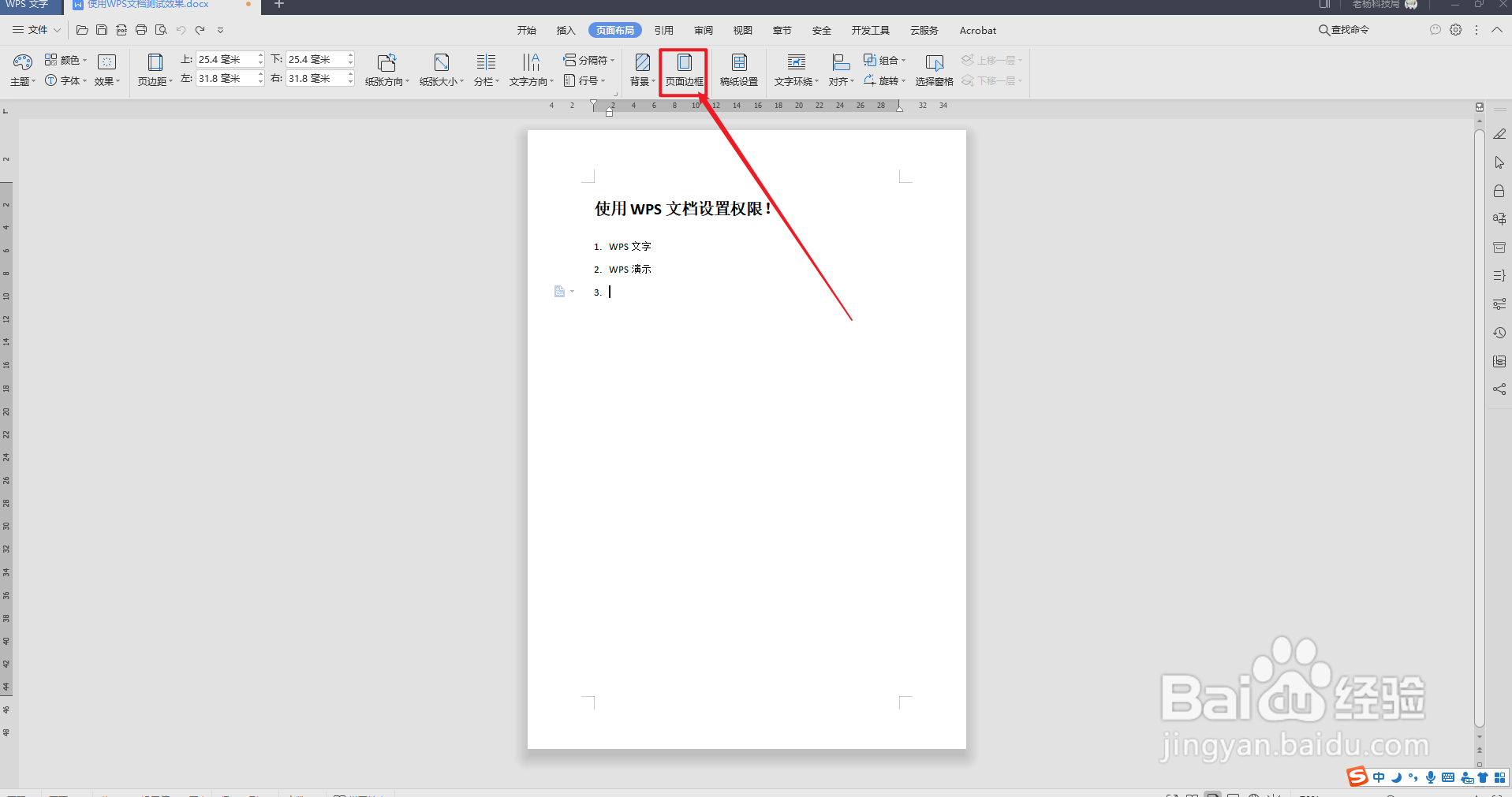Open the 行号 line numbers dropdown

(x=584, y=80)
